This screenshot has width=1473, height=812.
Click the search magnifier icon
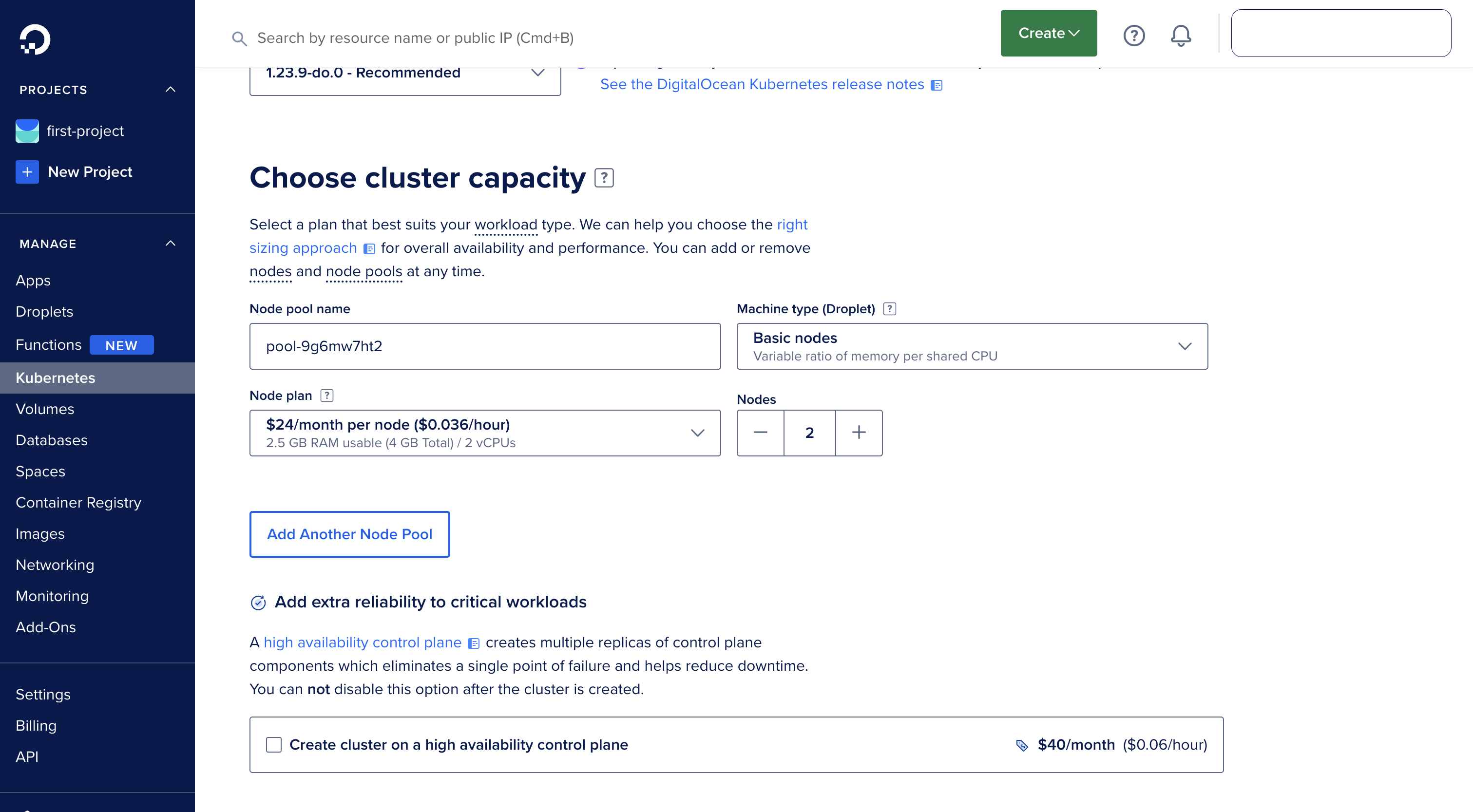[239, 38]
